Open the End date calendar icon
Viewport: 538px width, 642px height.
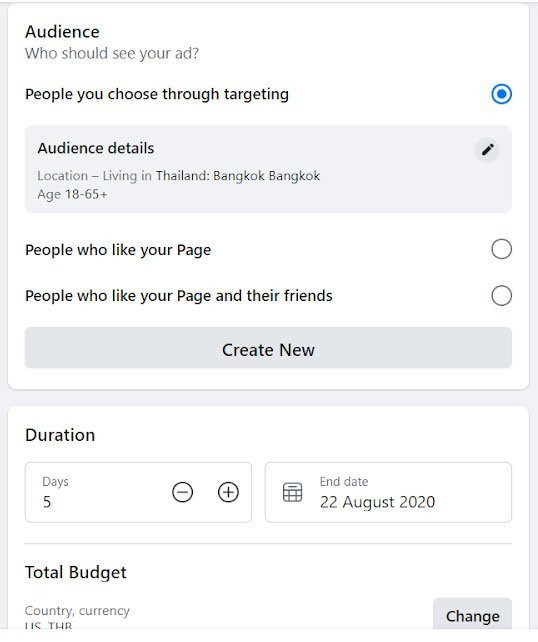pos(292,492)
